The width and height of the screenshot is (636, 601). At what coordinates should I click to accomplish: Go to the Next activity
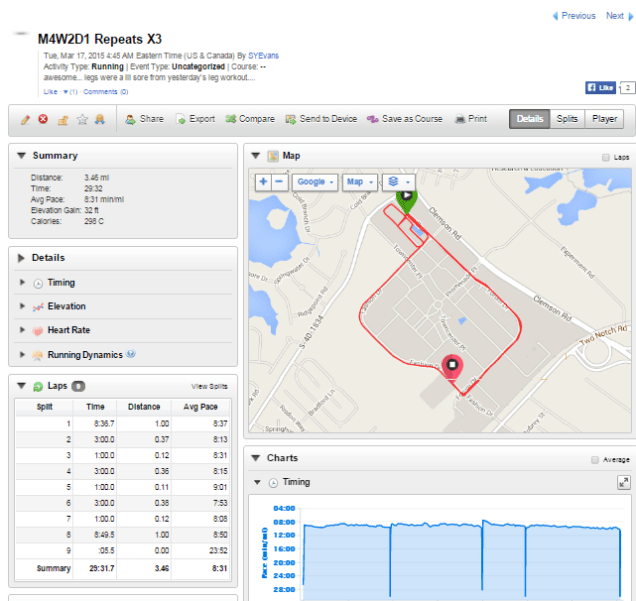tap(618, 16)
